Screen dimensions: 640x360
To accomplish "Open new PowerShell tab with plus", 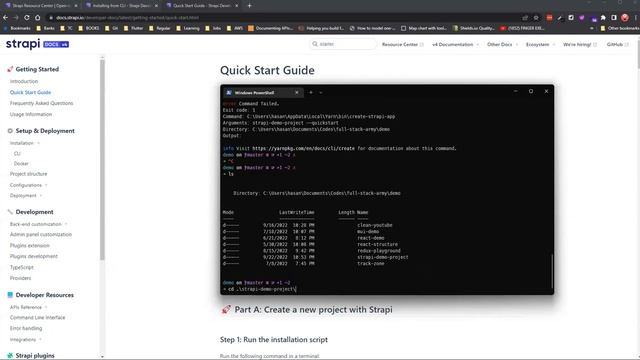I will (311, 93).
